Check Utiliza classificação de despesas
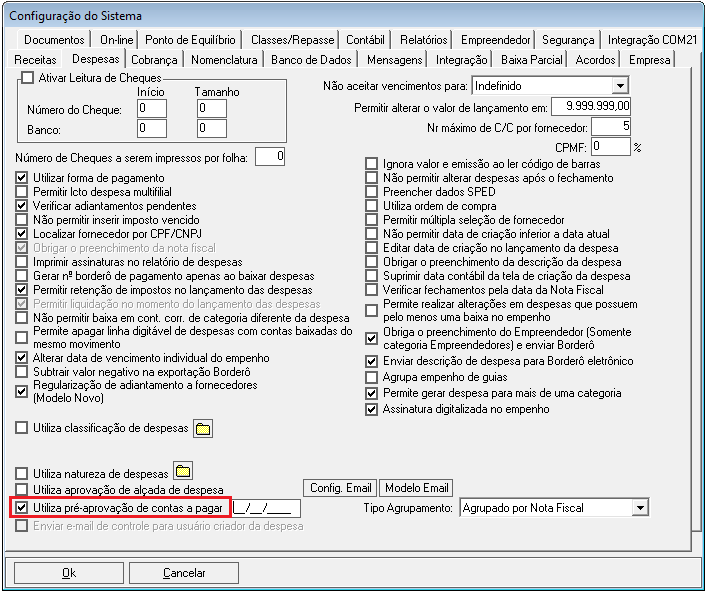706x592 pixels. click(x=21, y=428)
